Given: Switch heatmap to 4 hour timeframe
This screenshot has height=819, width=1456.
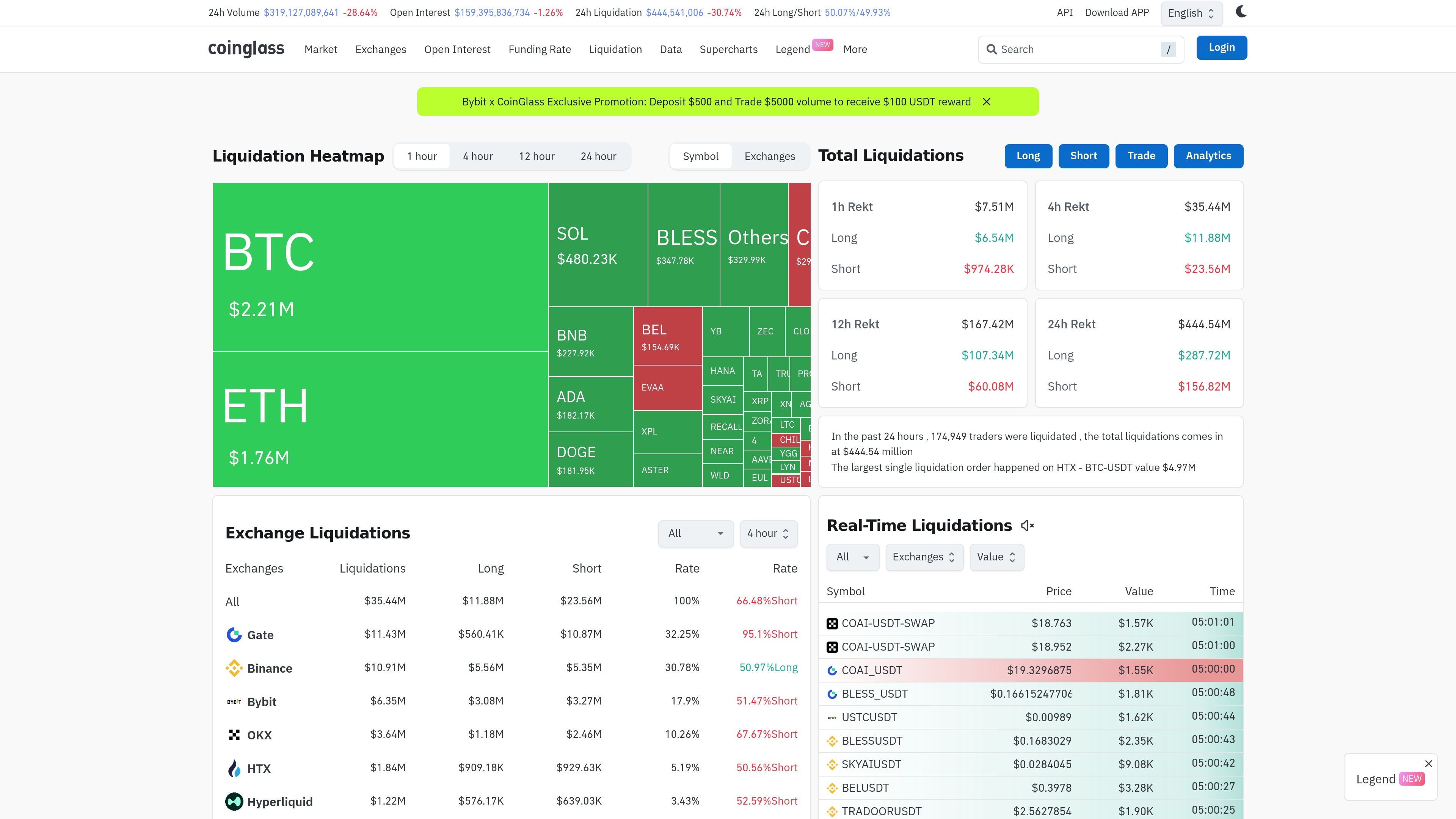Looking at the screenshot, I should click(x=478, y=157).
